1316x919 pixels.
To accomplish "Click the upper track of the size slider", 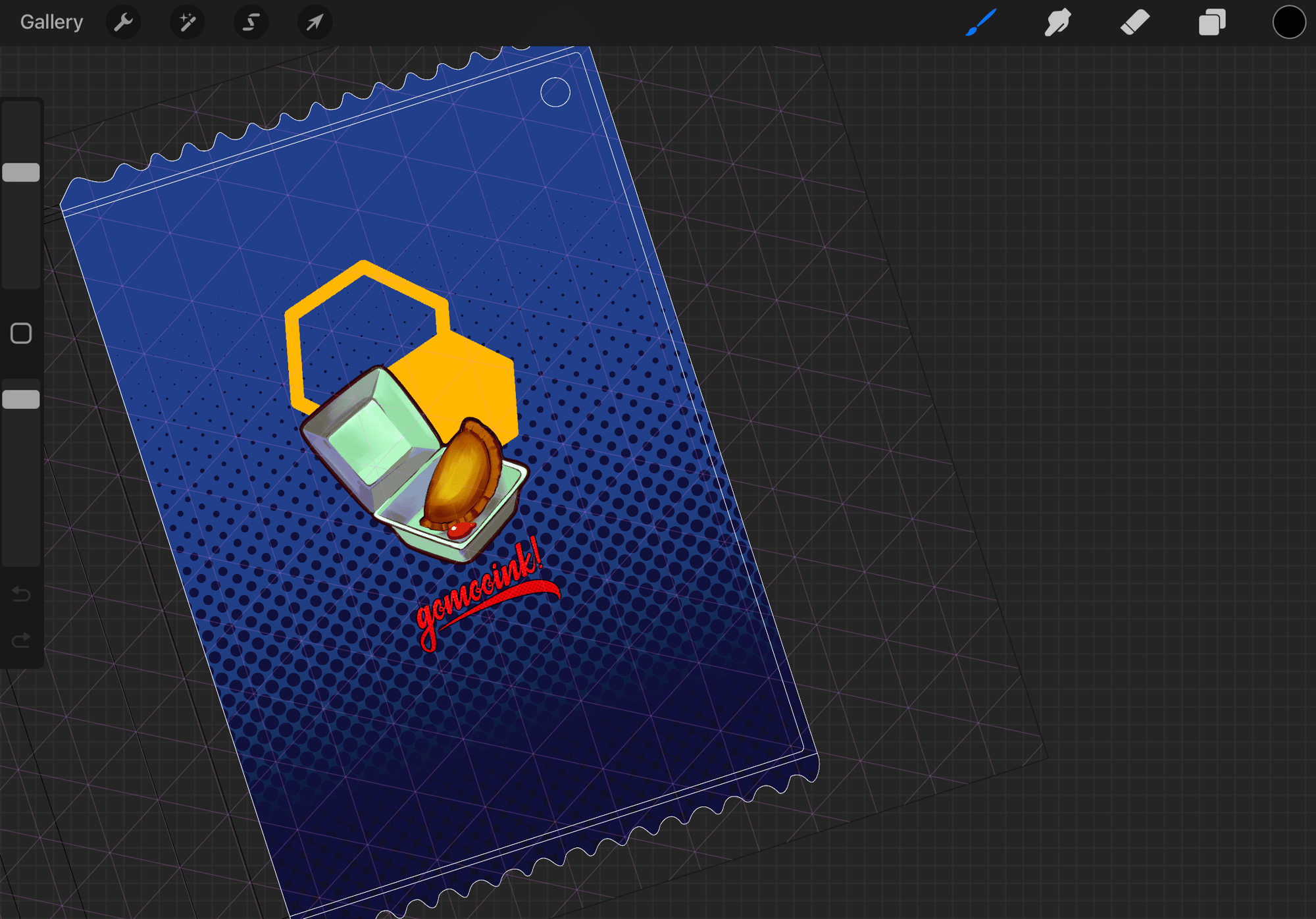I will (x=21, y=132).
